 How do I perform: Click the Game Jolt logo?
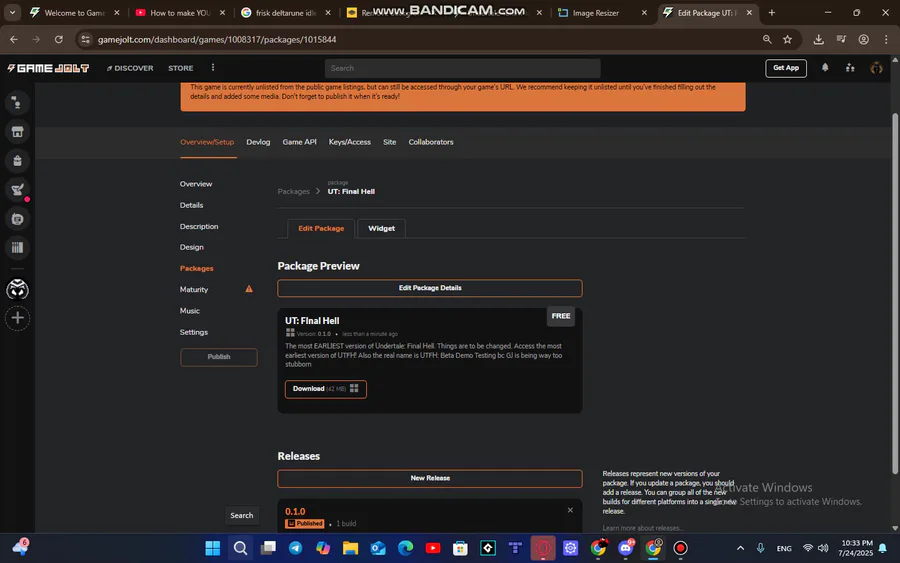(x=48, y=68)
